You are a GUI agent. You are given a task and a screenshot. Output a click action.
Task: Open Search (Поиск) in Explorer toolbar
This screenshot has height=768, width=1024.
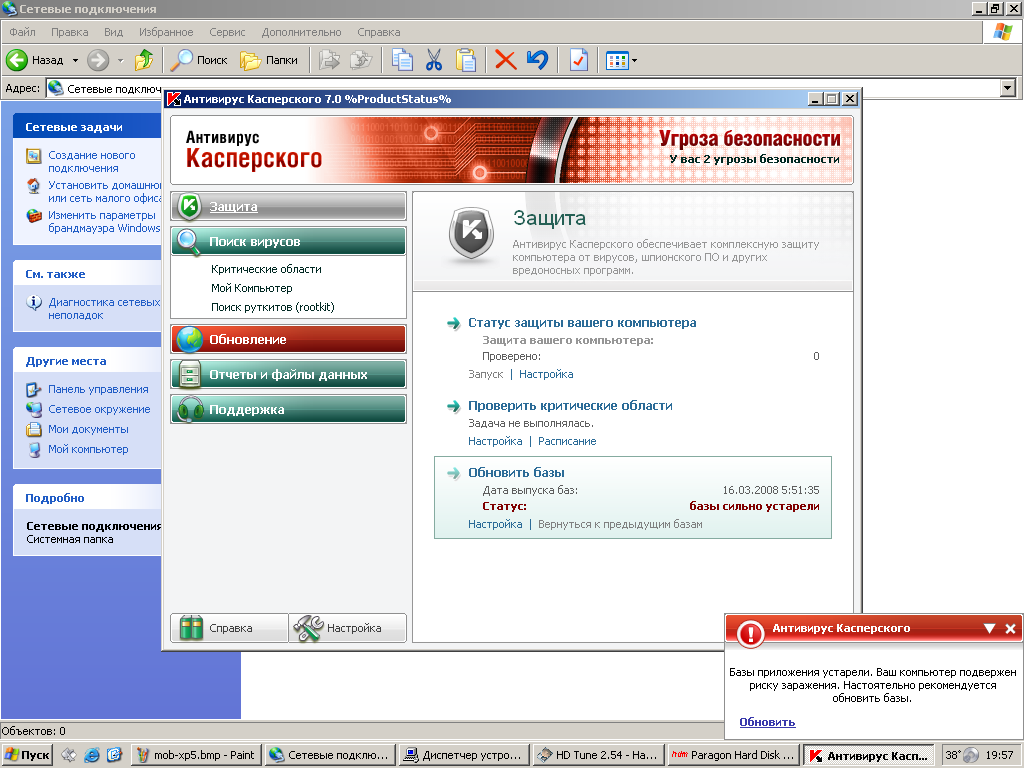pyautogui.click(x=199, y=60)
